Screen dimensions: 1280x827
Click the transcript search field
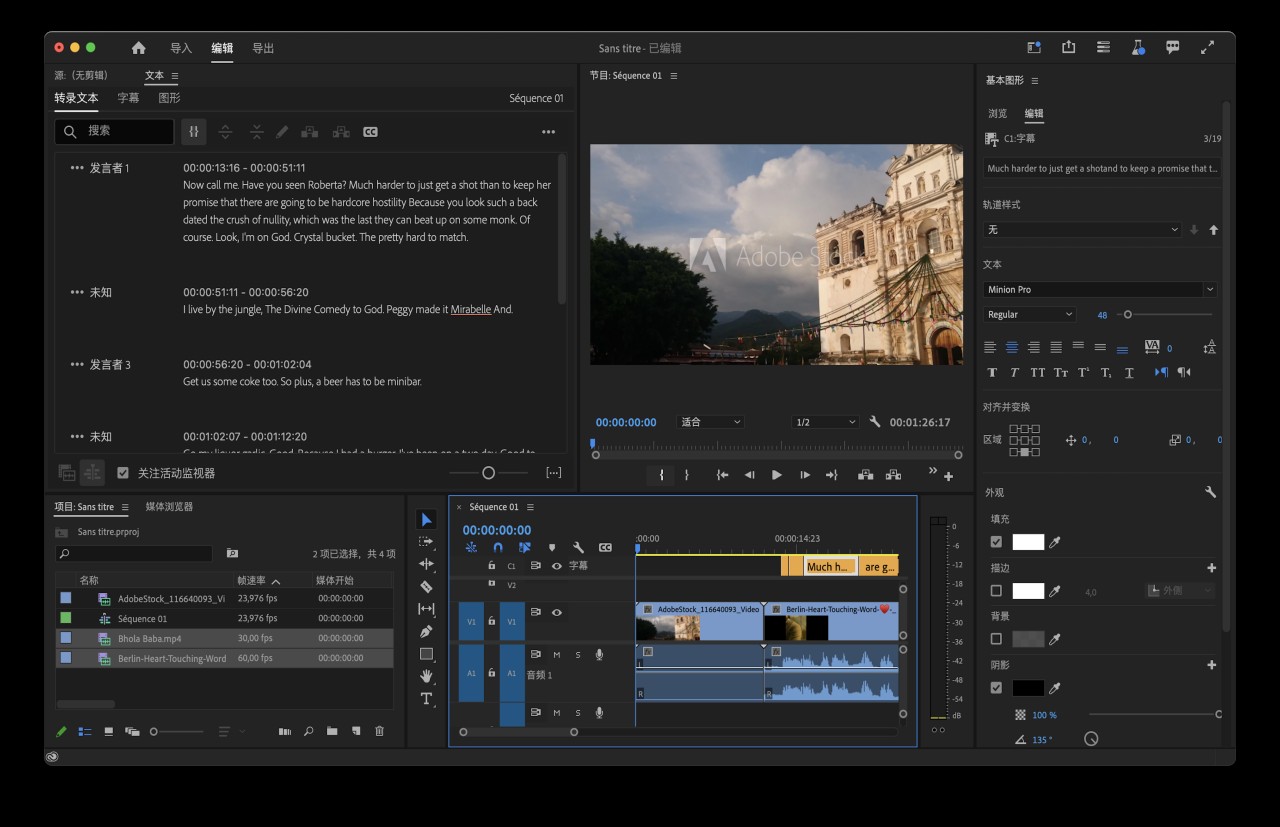pos(115,131)
